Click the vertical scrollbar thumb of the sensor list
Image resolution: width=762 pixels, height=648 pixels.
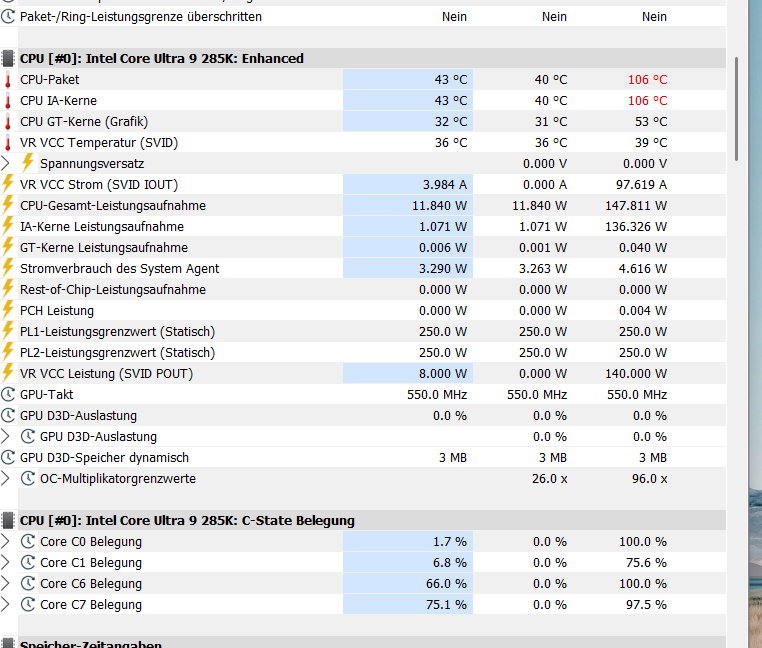coord(736,109)
